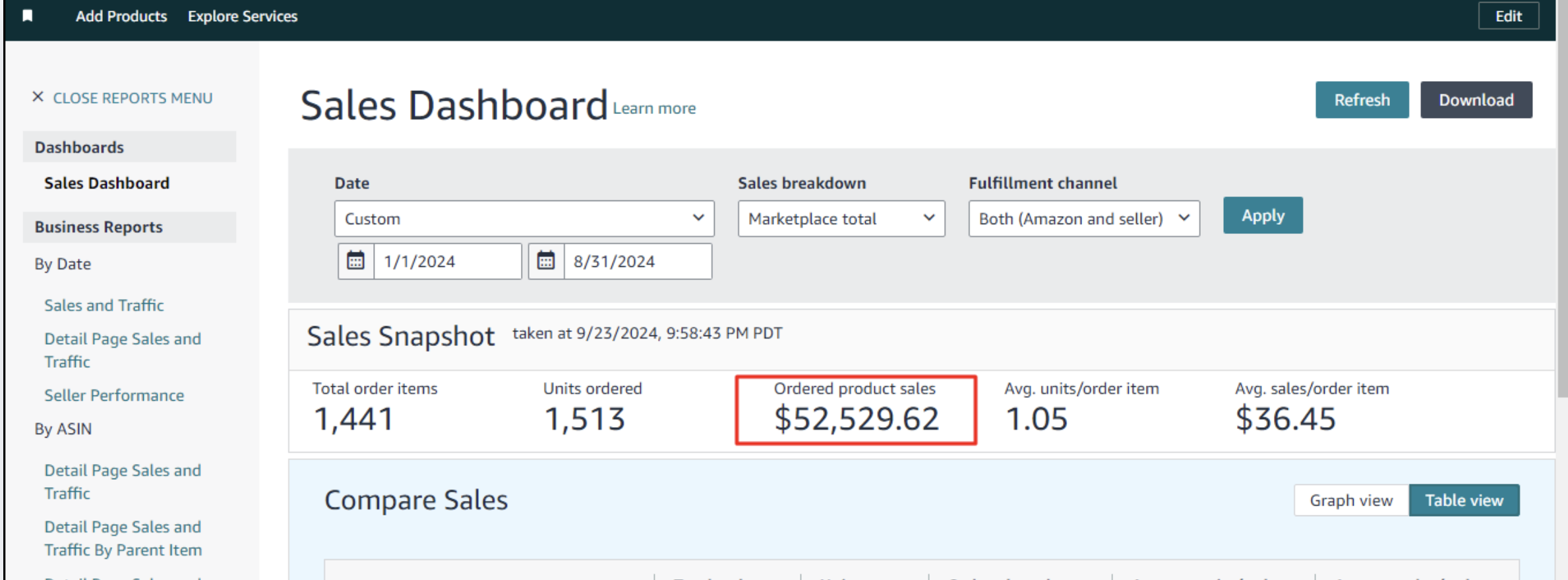The height and width of the screenshot is (580, 1568).
Task: Open the Seller Performance report
Action: tap(114, 395)
